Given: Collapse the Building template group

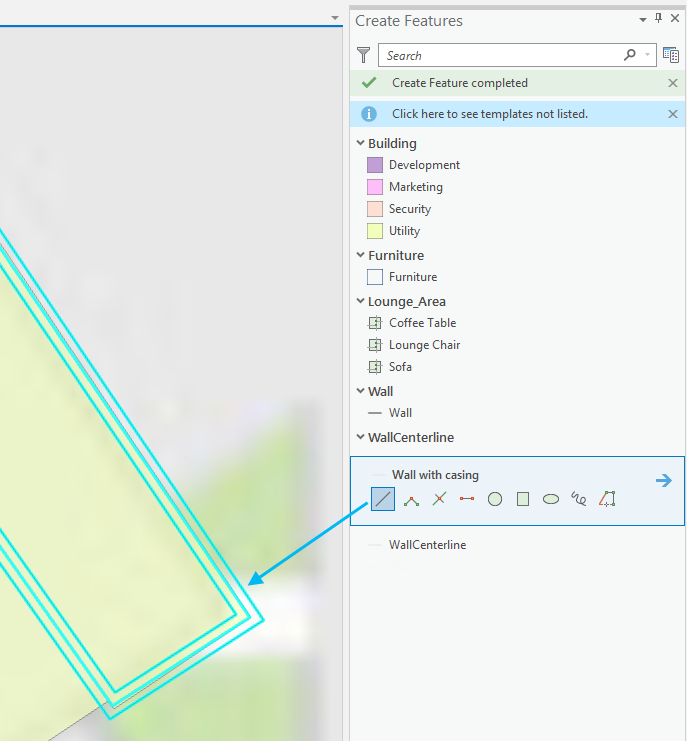Looking at the screenshot, I should (361, 143).
